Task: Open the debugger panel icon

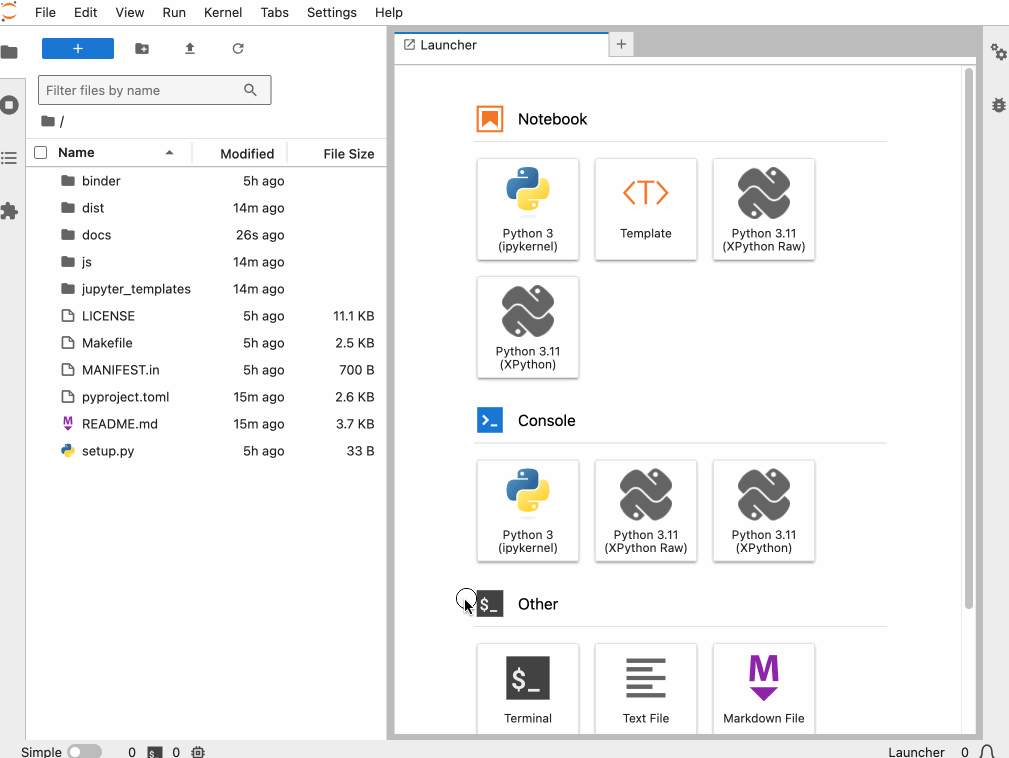Action: click(997, 105)
